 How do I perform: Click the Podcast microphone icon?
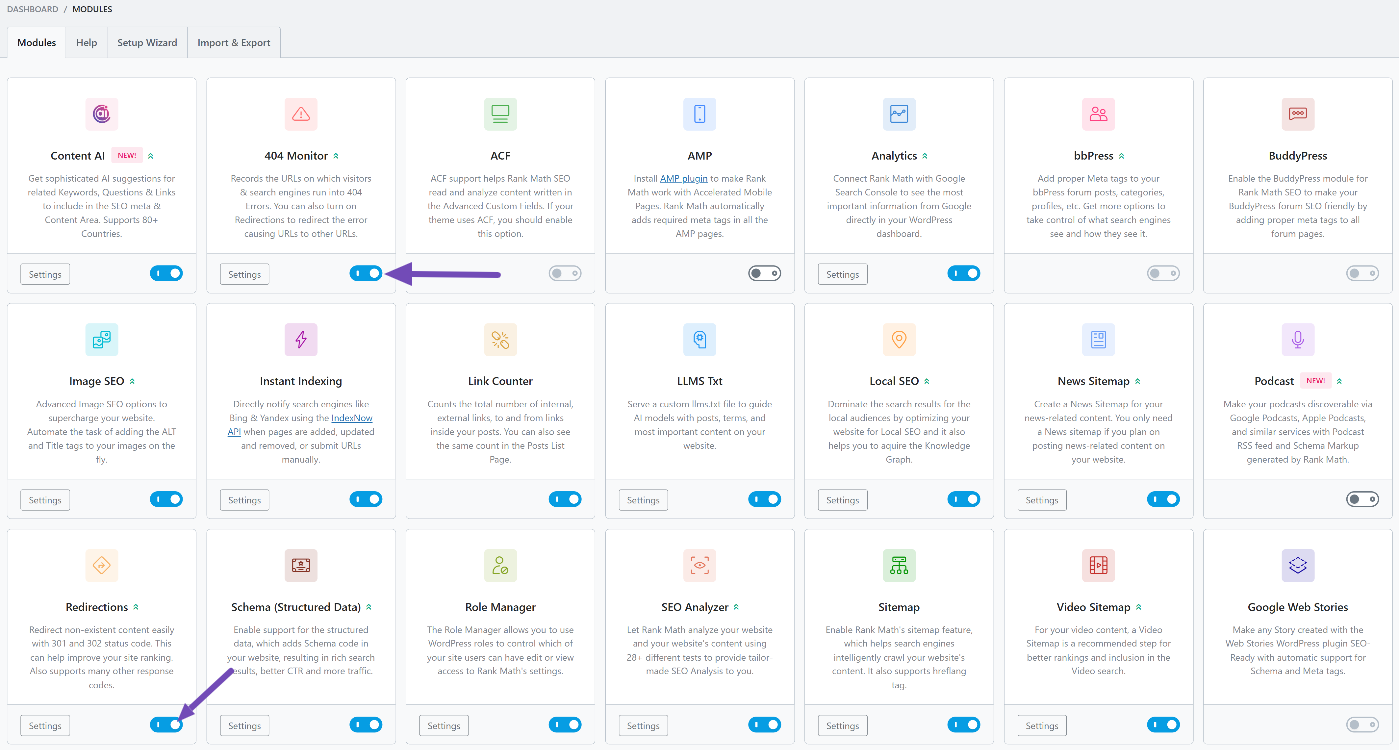click(x=1298, y=340)
